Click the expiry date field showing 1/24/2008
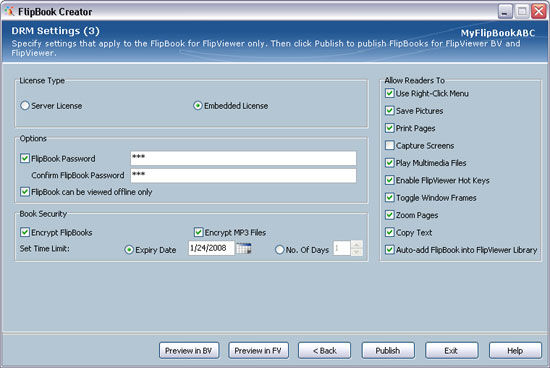This screenshot has height=368, width=550. click(x=211, y=248)
